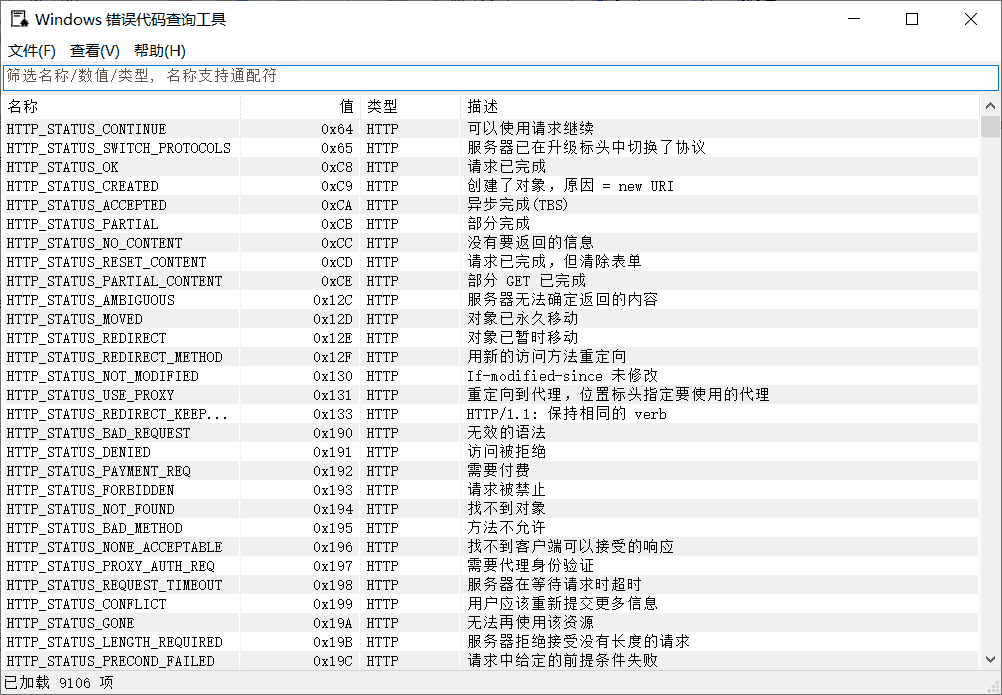Click the scrollbar down arrow
1002x695 pixels.
[989, 660]
